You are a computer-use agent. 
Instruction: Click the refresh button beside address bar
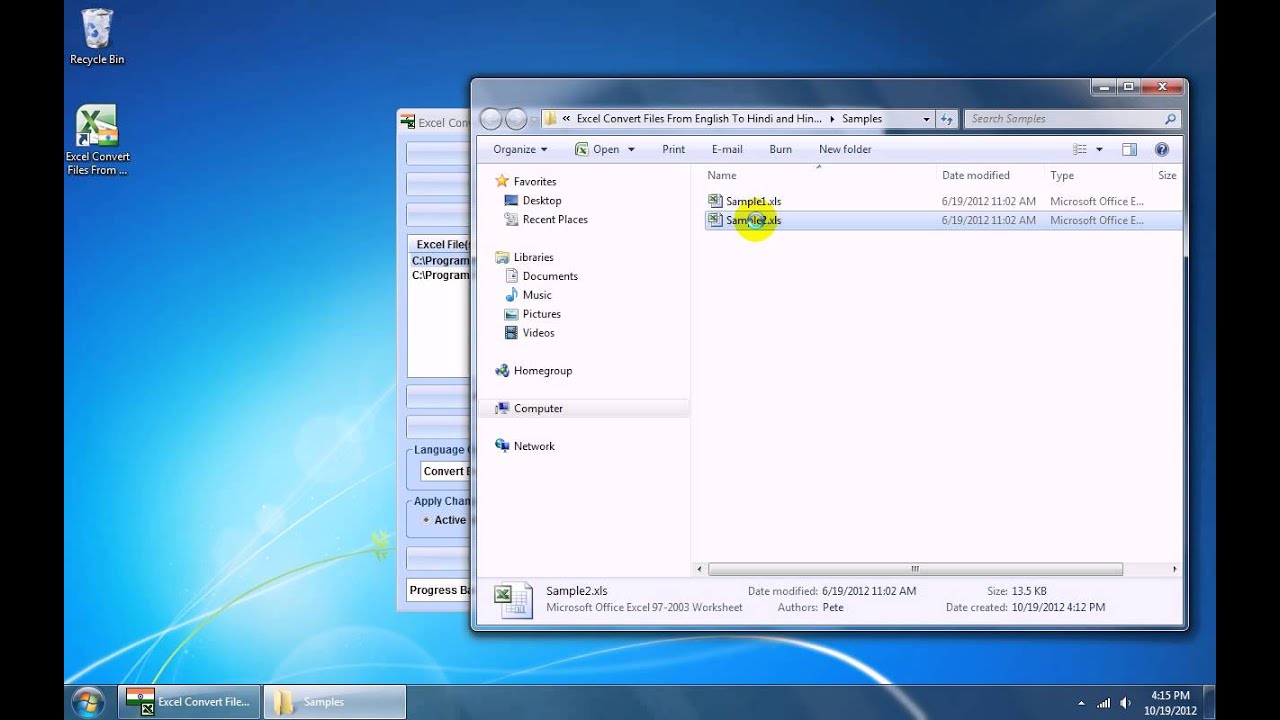(947, 119)
